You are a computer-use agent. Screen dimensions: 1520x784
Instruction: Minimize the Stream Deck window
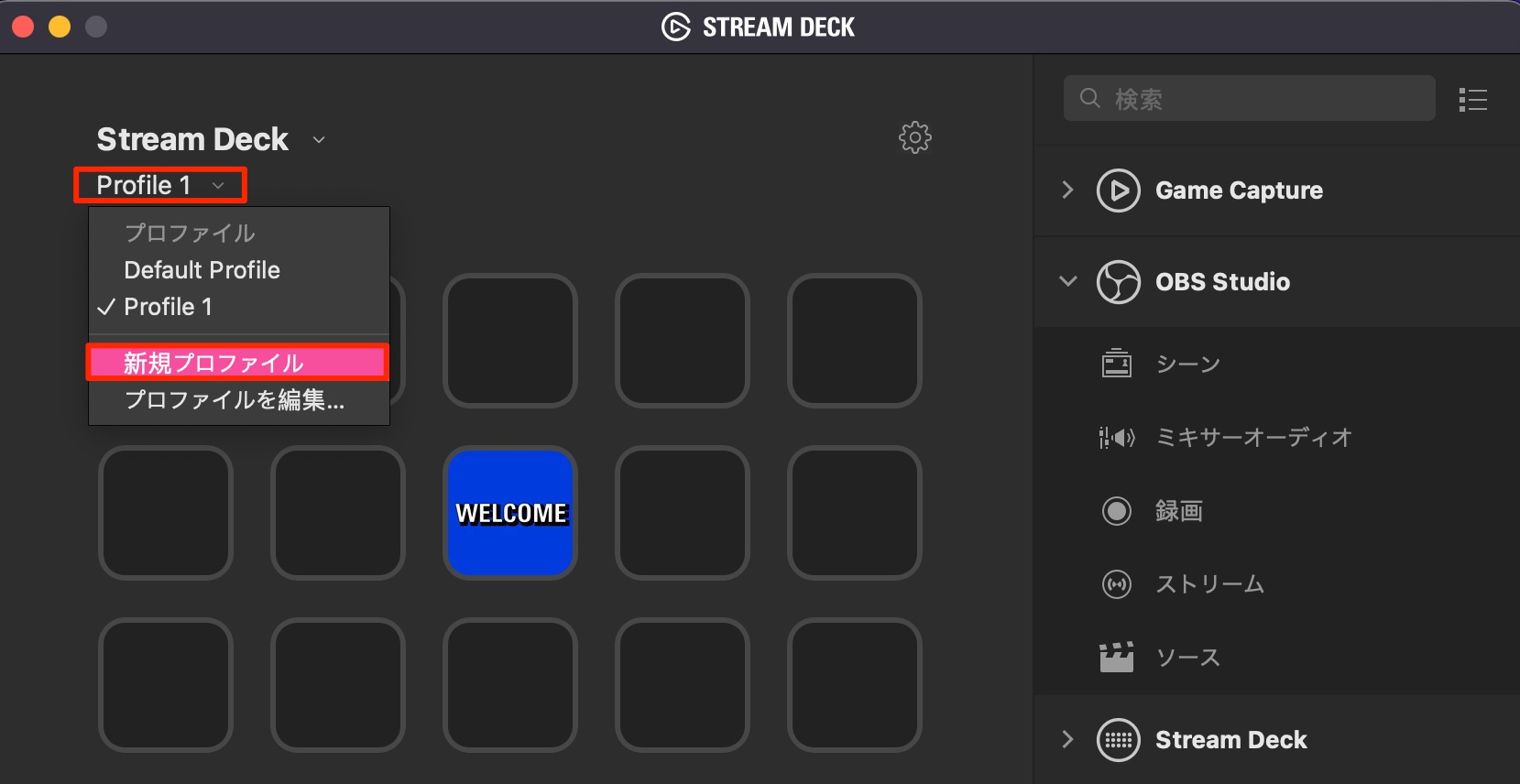point(60,27)
